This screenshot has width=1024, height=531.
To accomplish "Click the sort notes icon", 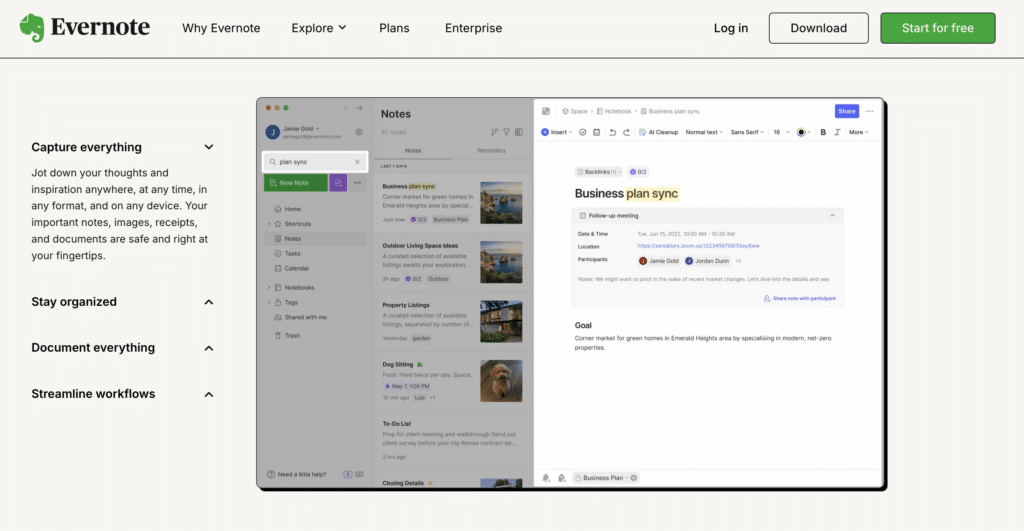I will (494, 132).
